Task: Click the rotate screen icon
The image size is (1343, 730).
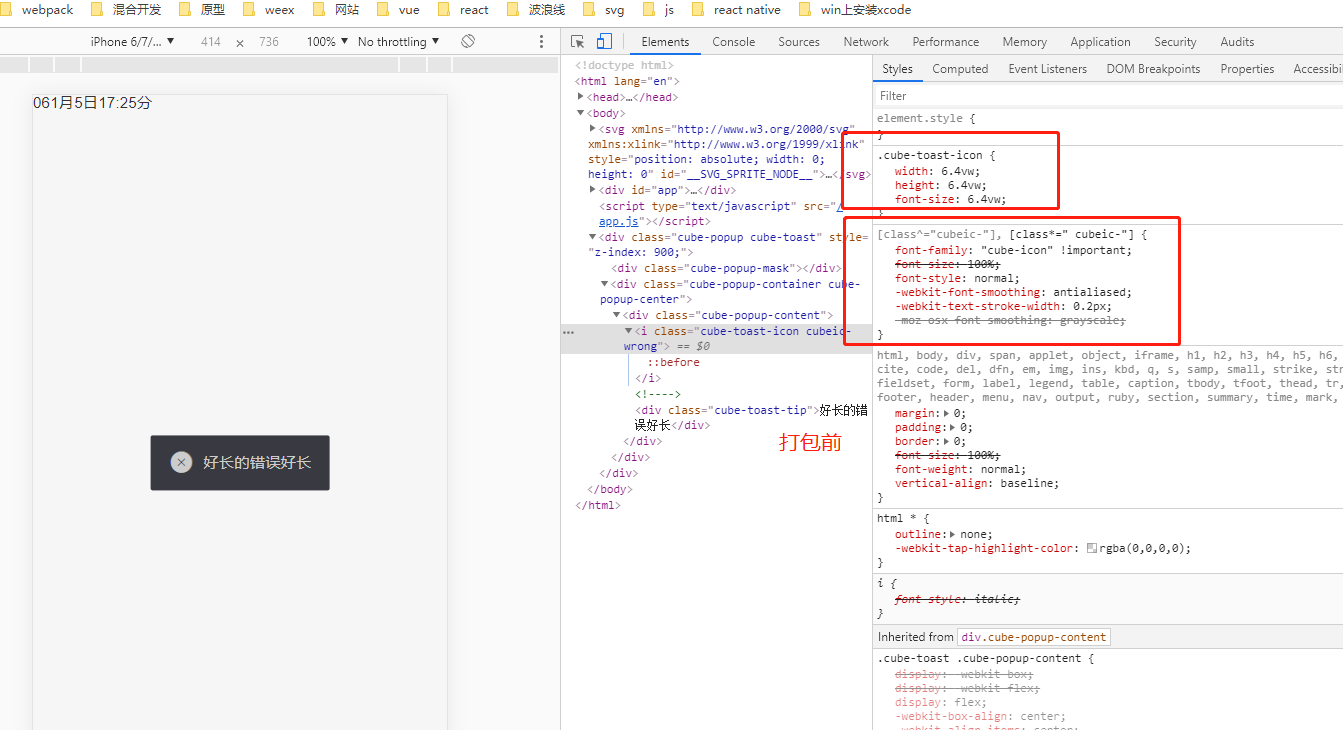Action: coord(468,41)
